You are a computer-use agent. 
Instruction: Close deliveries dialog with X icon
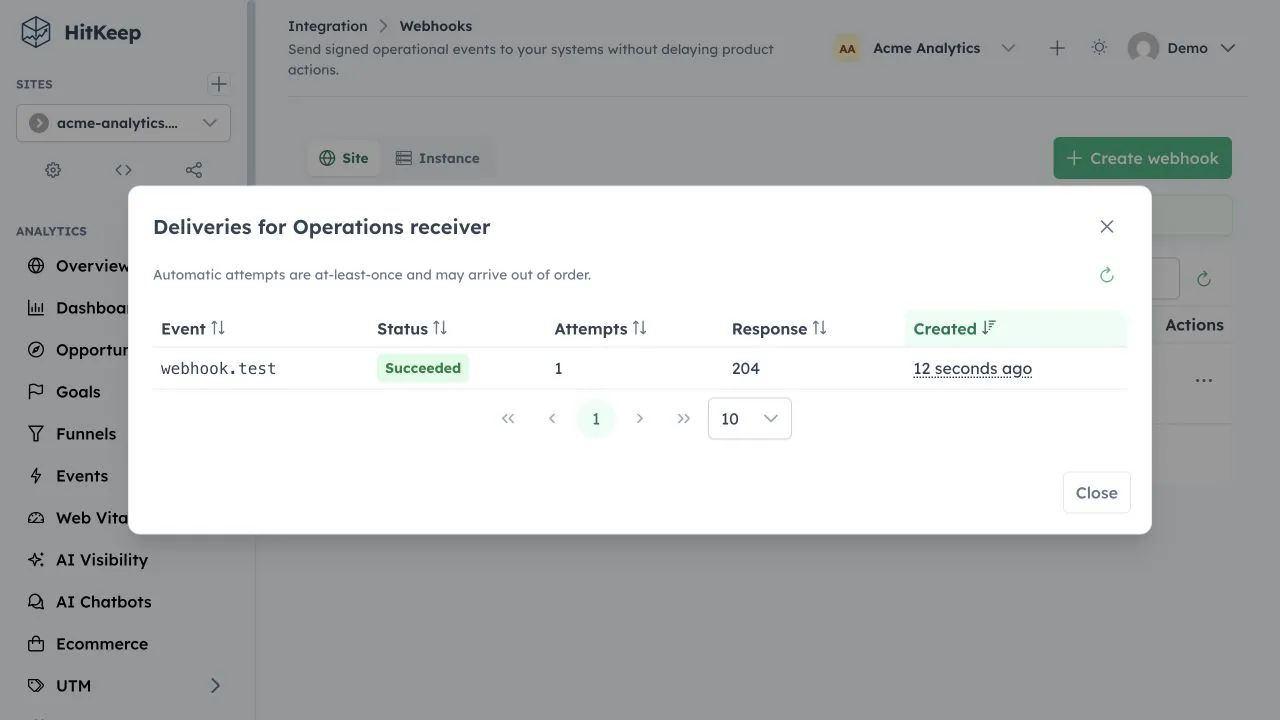[1106, 227]
